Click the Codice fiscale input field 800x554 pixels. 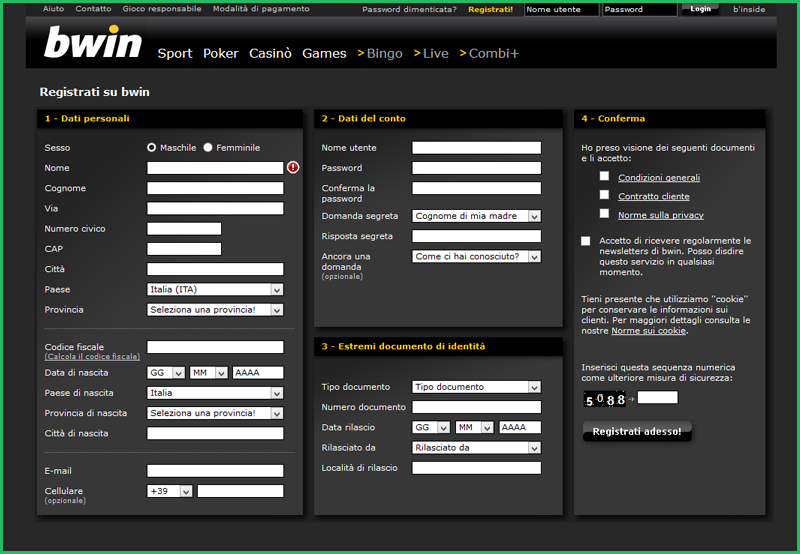[x=215, y=347]
